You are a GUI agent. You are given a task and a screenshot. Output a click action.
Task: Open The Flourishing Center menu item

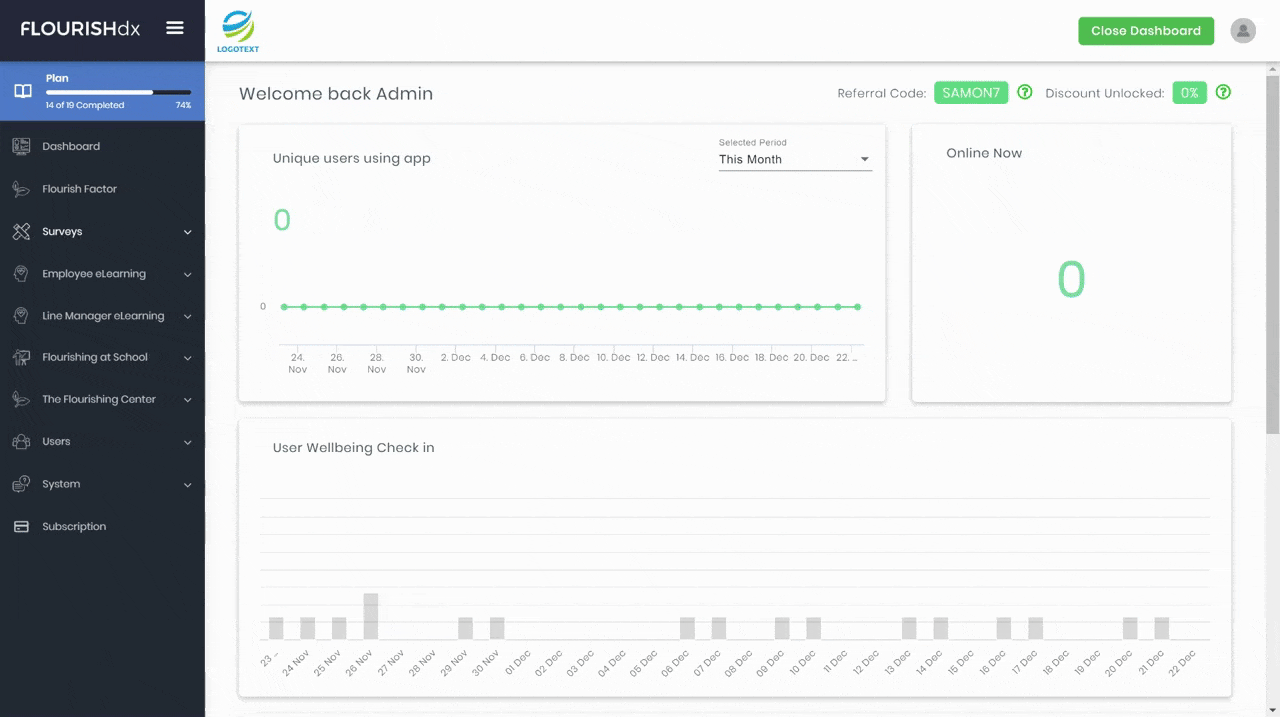click(x=102, y=399)
